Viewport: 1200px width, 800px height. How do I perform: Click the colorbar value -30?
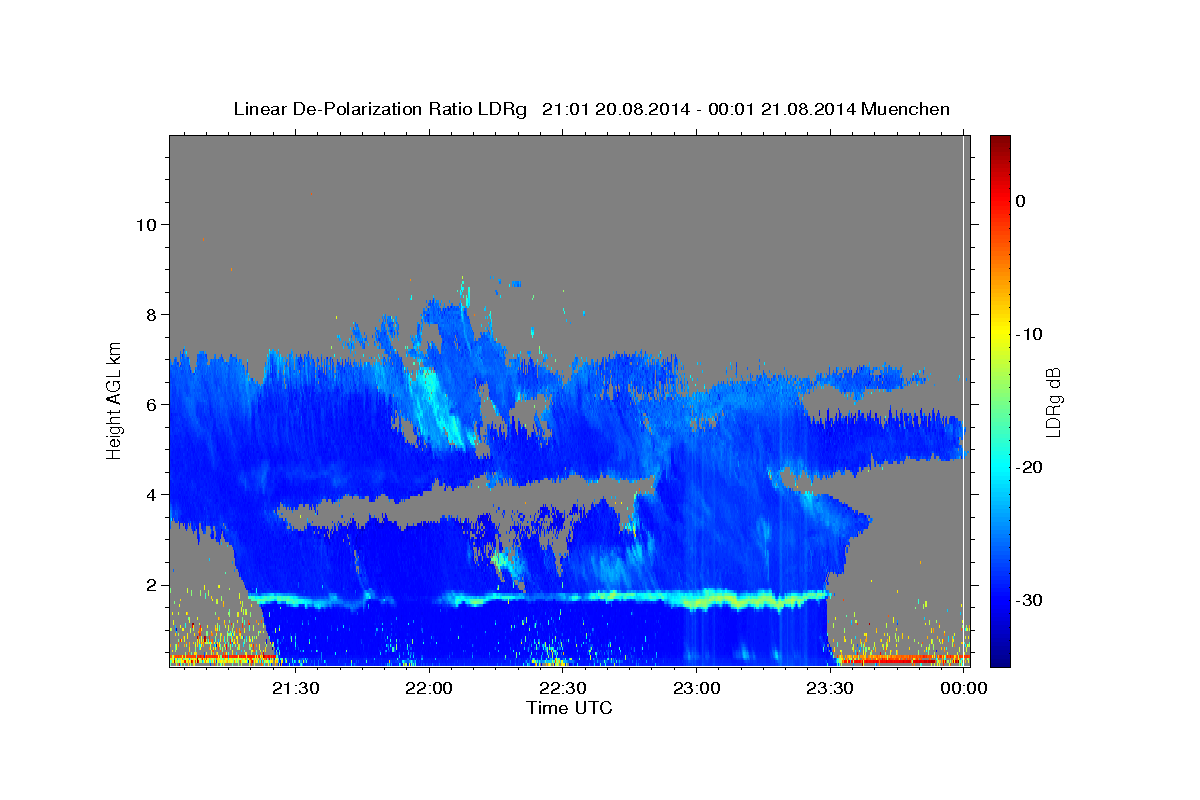click(x=1029, y=600)
